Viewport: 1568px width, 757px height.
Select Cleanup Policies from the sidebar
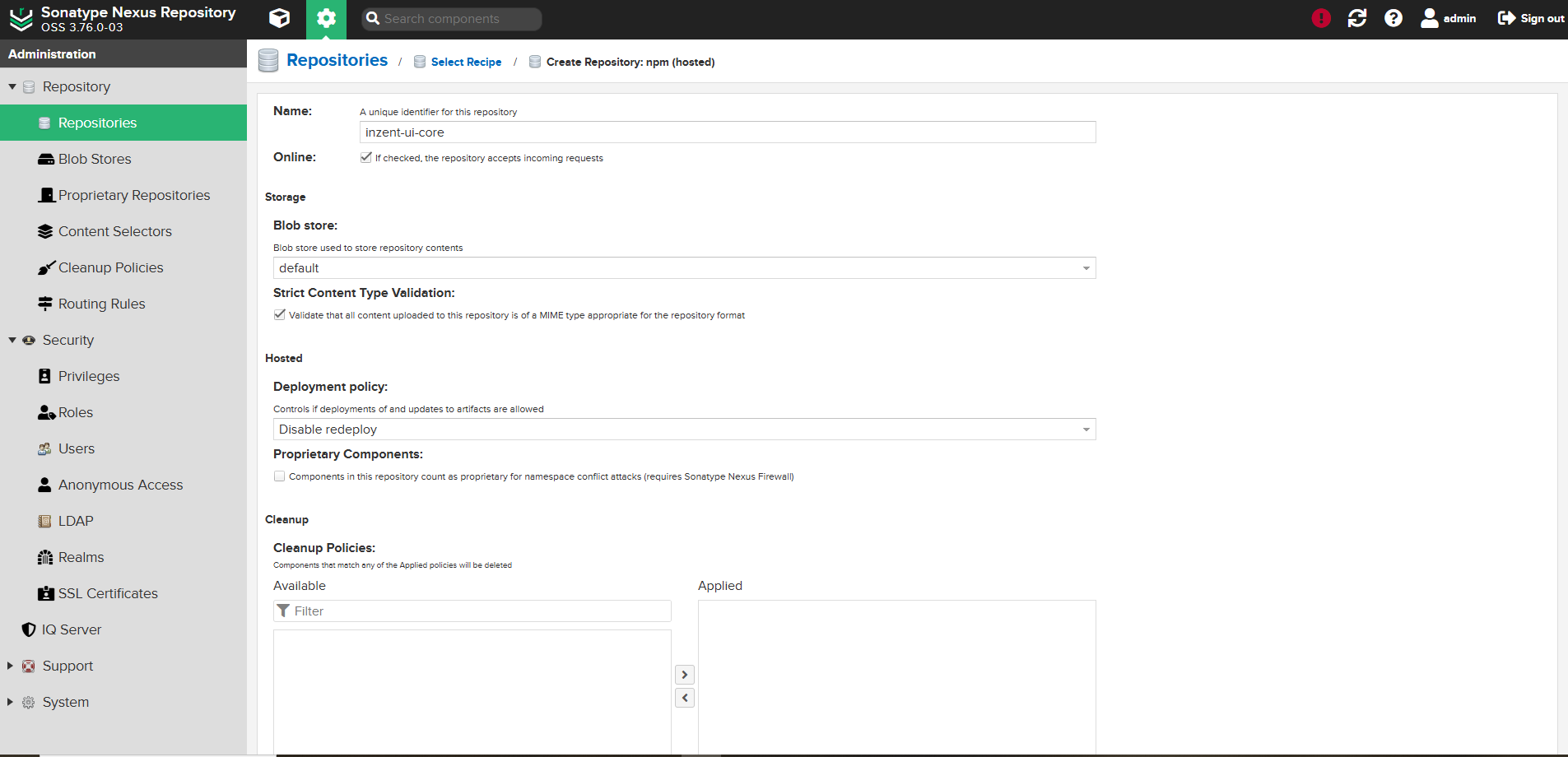point(110,267)
